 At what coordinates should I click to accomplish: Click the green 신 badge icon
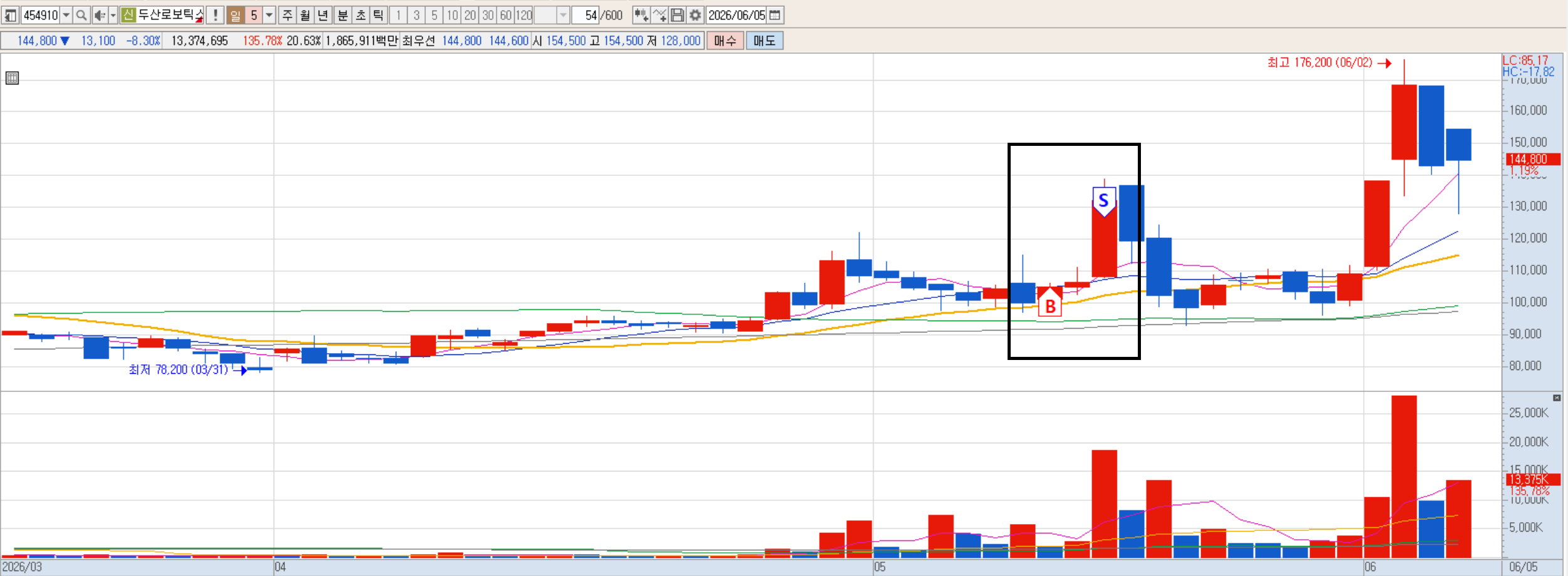pyautogui.click(x=128, y=15)
